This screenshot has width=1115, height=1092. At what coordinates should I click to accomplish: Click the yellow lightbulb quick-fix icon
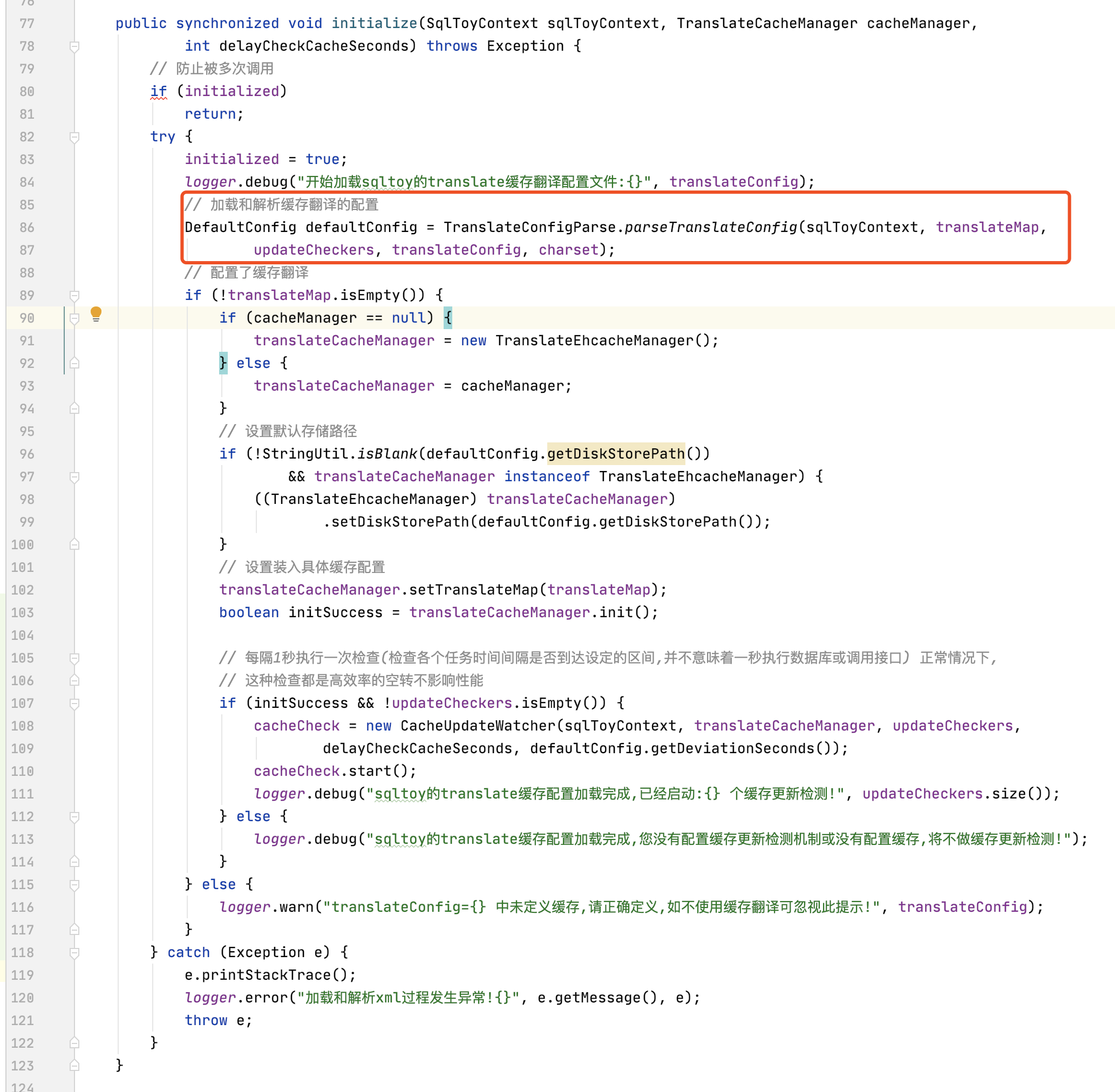pyautogui.click(x=97, y=313)
